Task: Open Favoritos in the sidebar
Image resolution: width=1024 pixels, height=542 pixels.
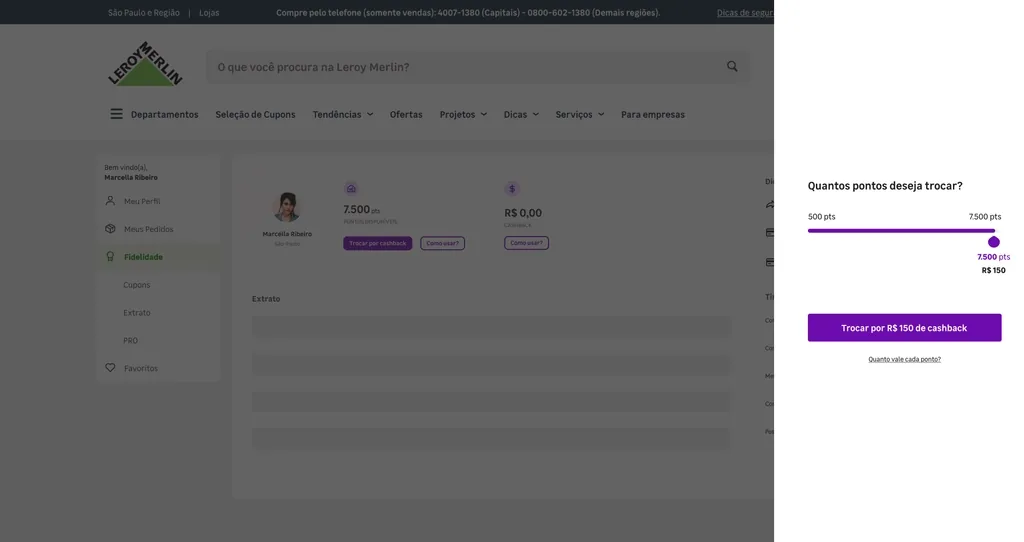Action: [x=141, y=368]
